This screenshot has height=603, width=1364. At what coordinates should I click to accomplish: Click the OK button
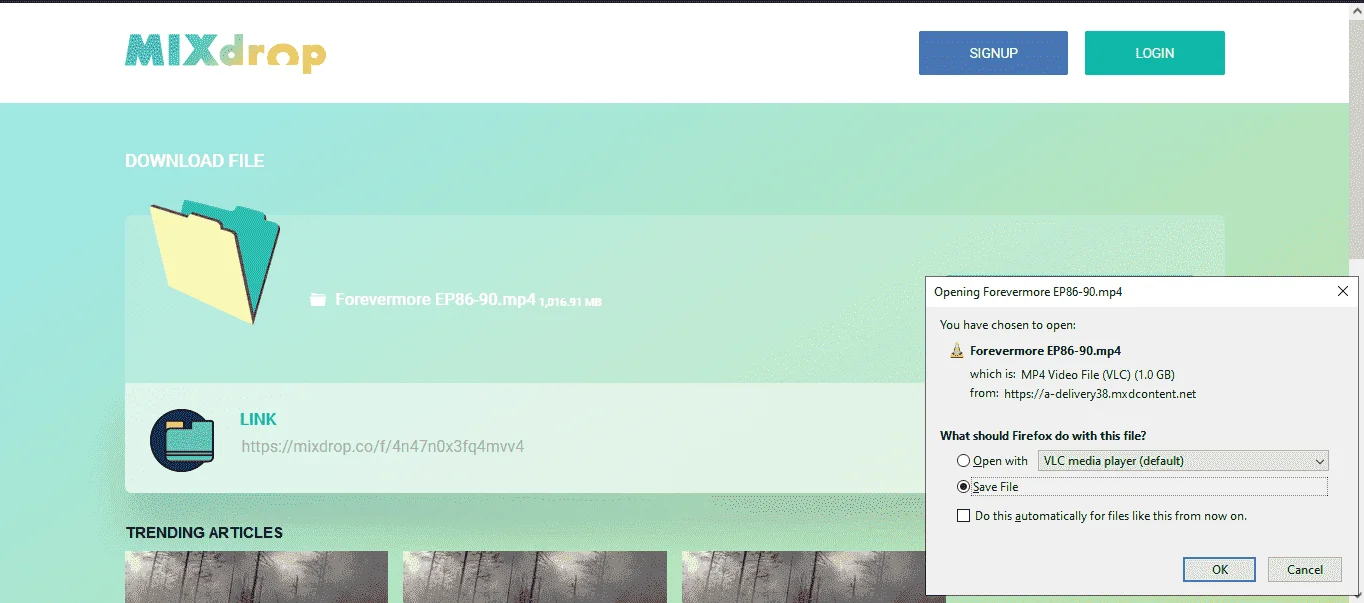[x=1219, y=569]
